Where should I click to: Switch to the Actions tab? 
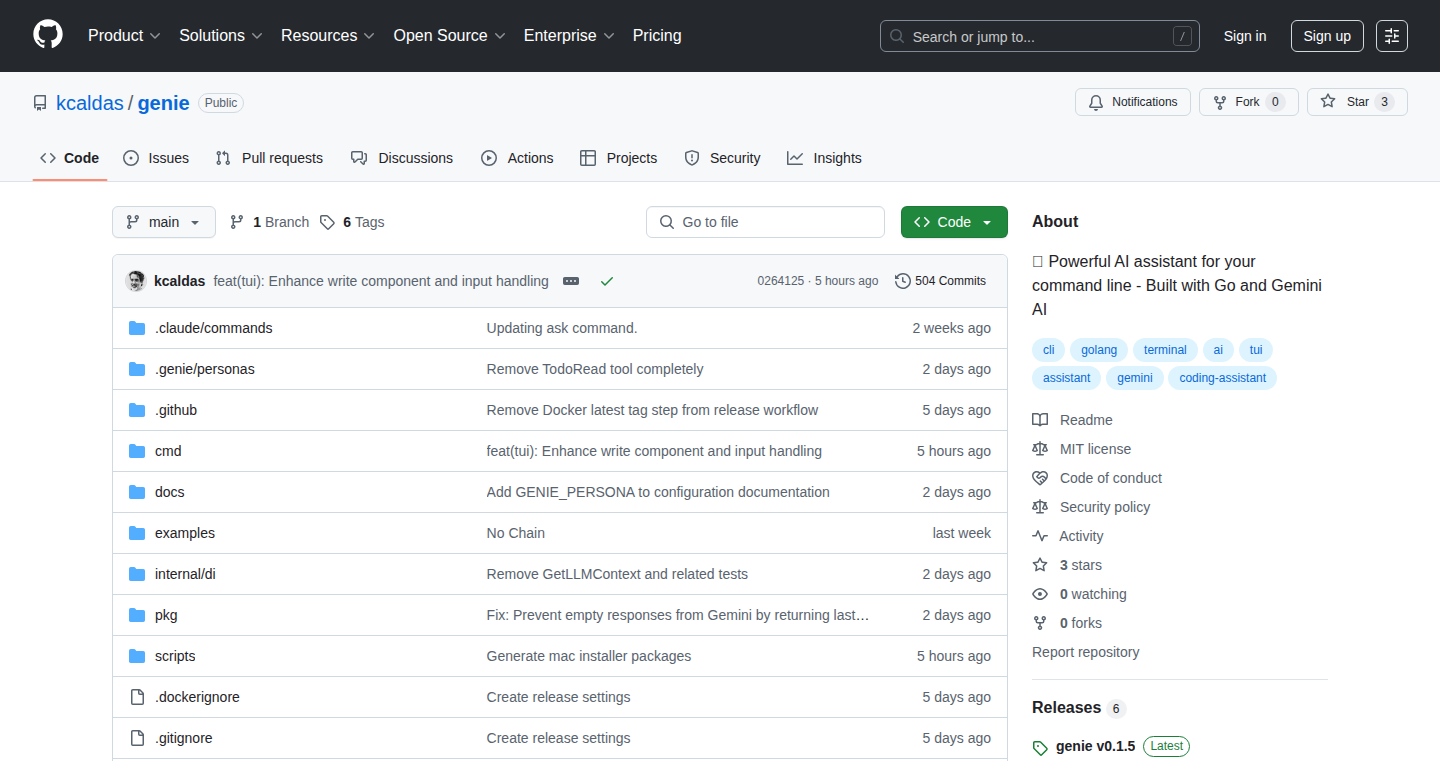517,158
